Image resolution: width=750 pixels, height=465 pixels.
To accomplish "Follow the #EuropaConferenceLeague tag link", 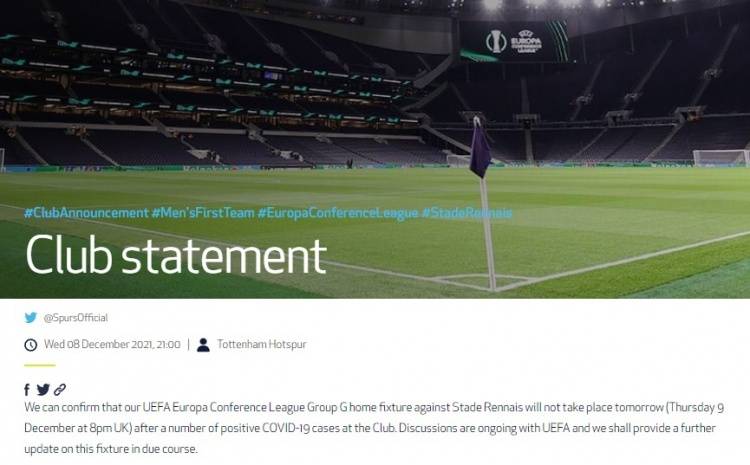I will [x=338, y=213].
